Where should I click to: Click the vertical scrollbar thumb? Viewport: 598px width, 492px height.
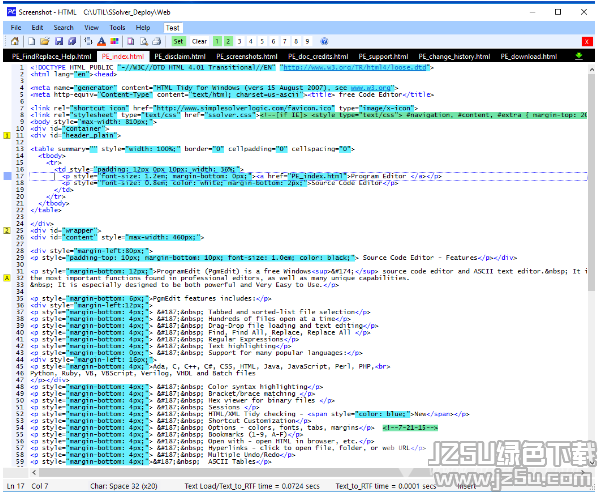(592, 182)
